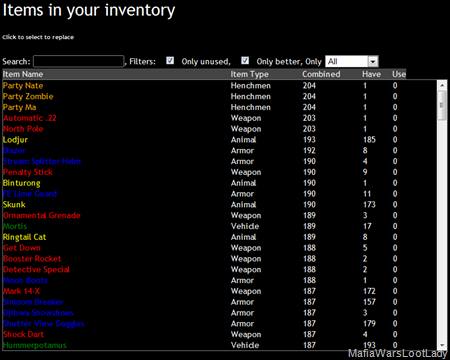Screen dimensions: 450x360
Task: Select Binturong animal
Action: tap(22, 183)
